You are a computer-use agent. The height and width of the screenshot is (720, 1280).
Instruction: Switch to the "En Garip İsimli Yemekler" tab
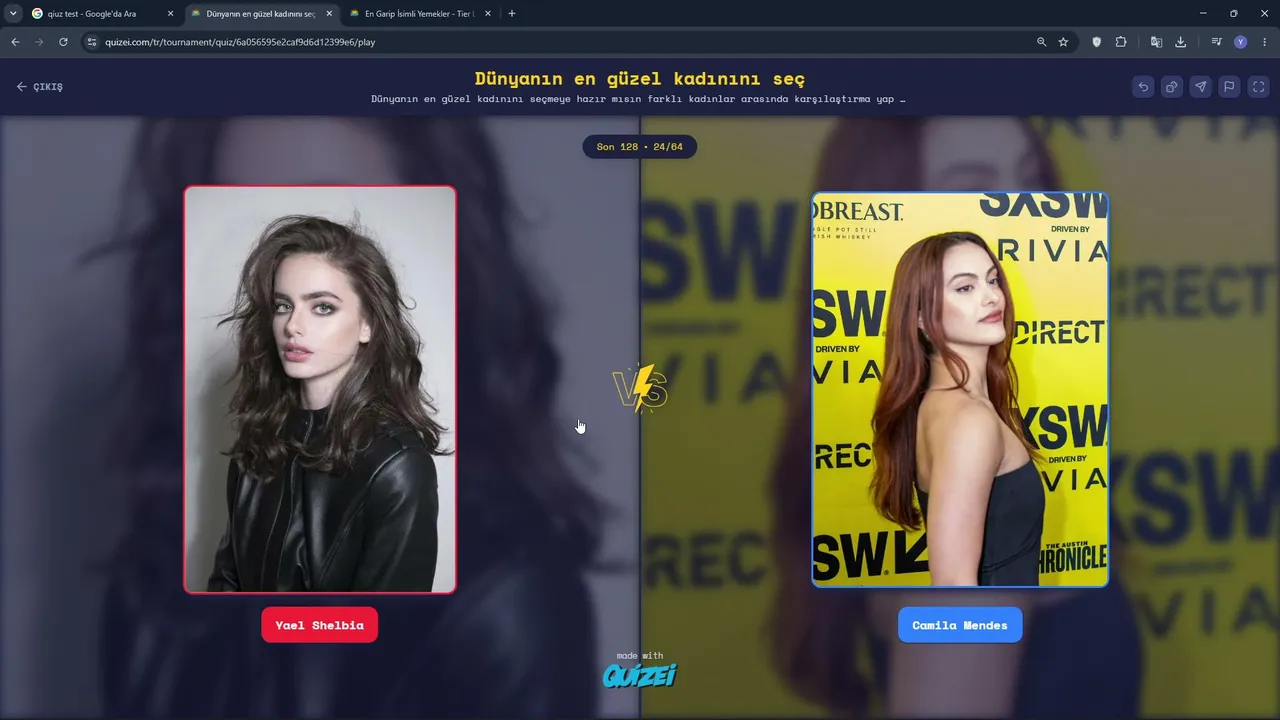(x=419, y=14)
